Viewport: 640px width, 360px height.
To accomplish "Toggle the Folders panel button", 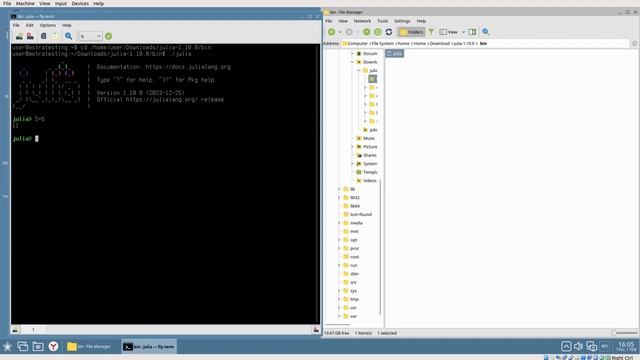I will pyautogui.click(x=411, y=32).
